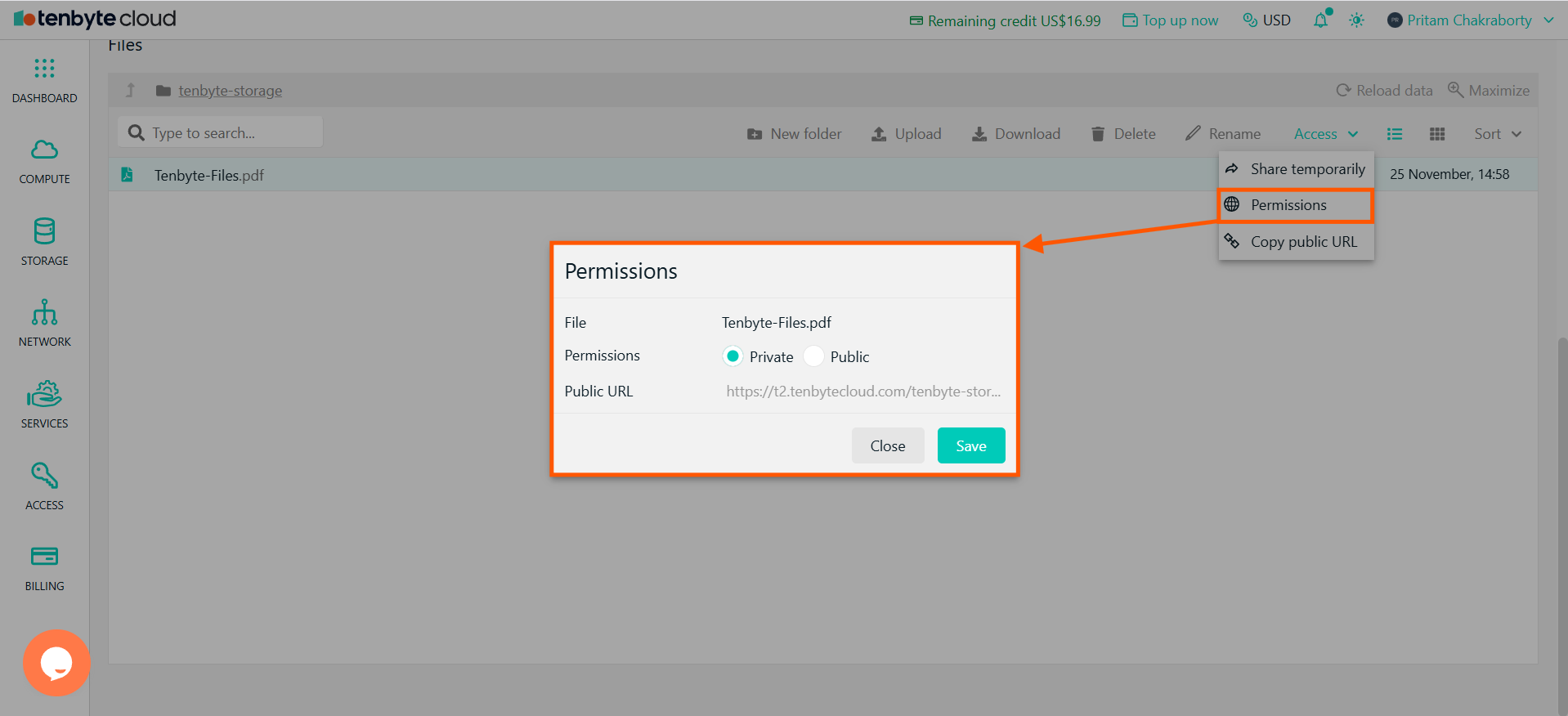The height and width of the screenshot is (716, 1568).
Task: Switch to grid view icon
Action: pos(1437,134)
